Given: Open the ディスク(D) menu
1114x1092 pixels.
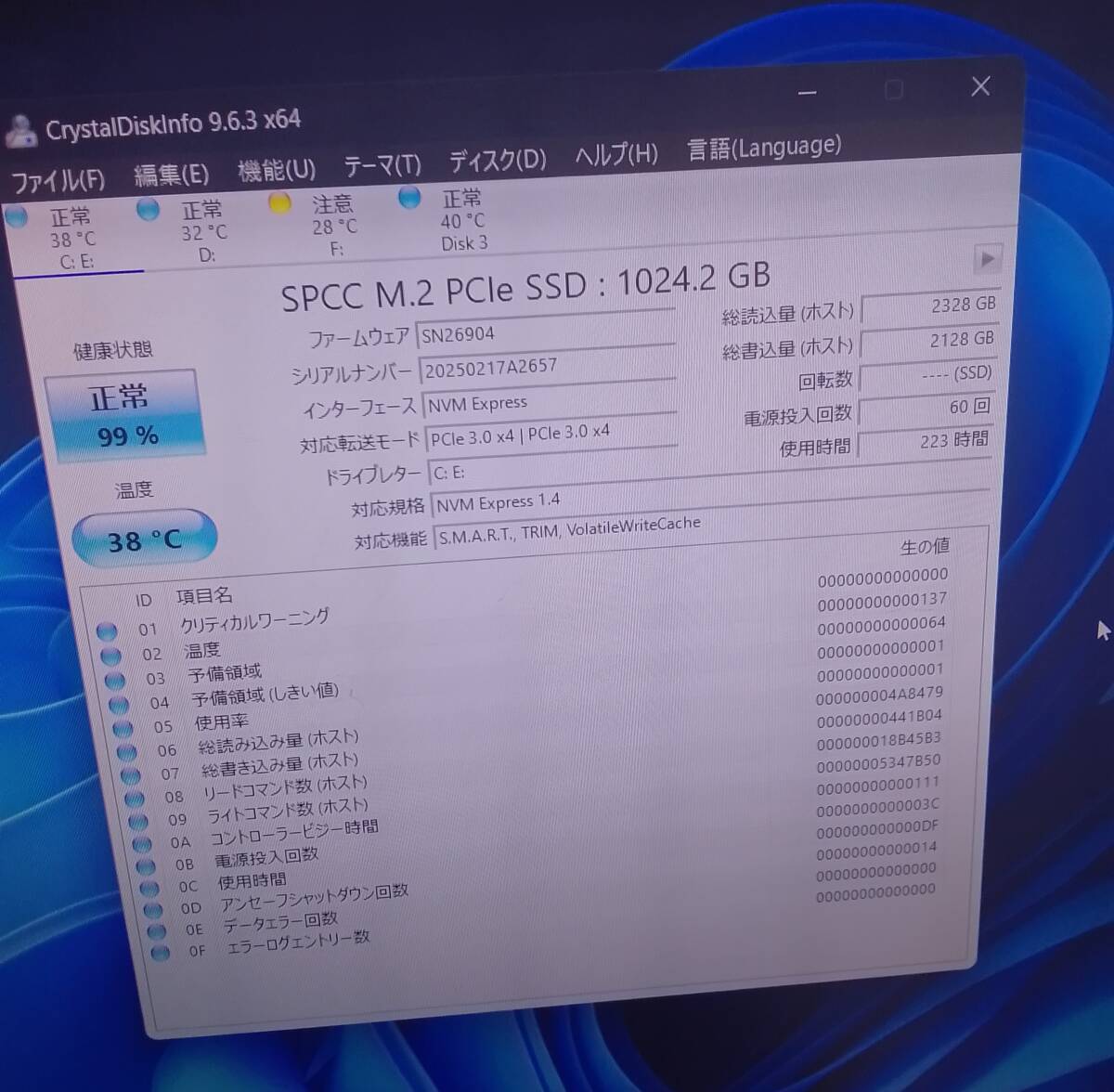Looking at the screenshot, I should point(498,160).
